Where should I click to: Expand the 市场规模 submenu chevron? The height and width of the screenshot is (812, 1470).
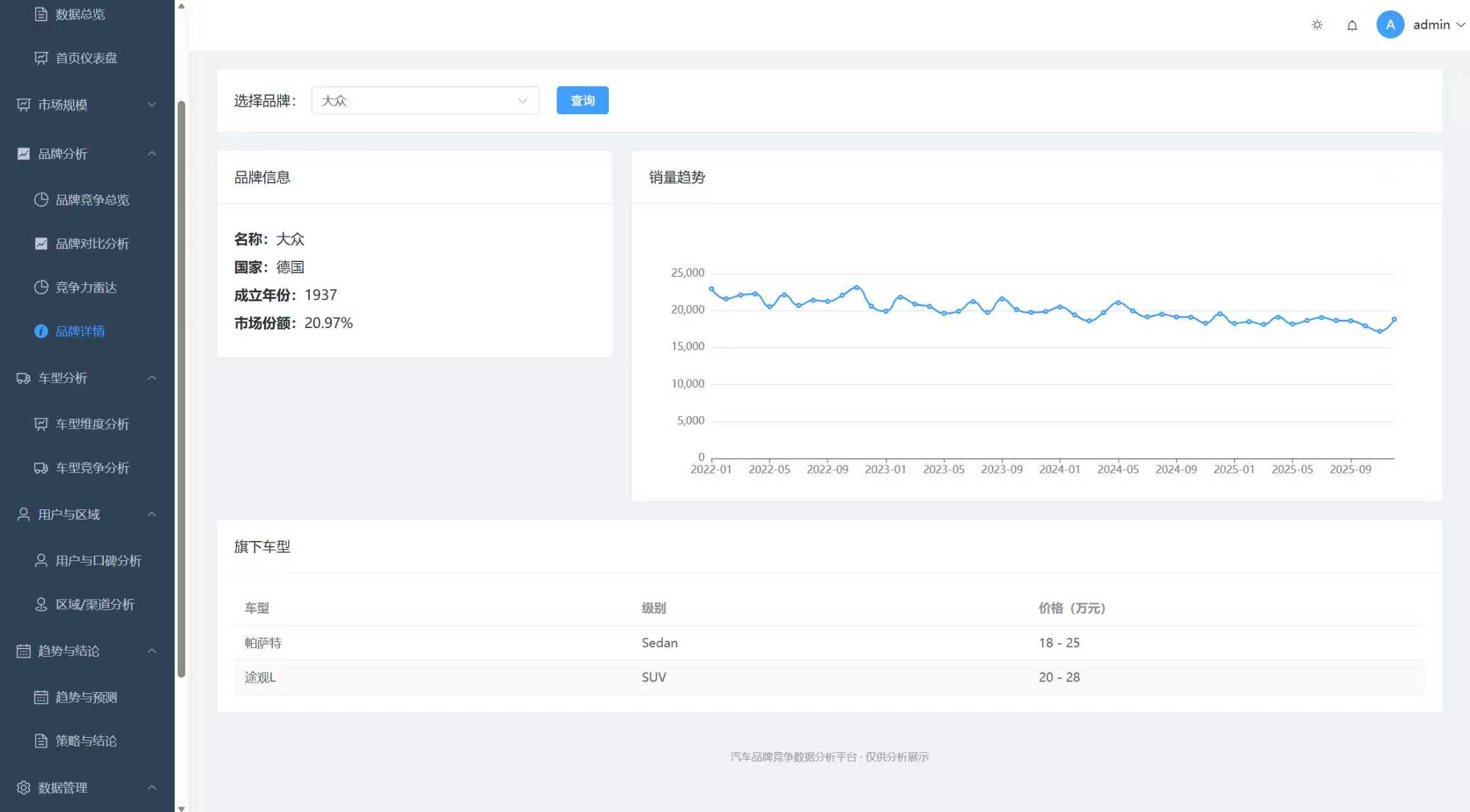point(152,105)
